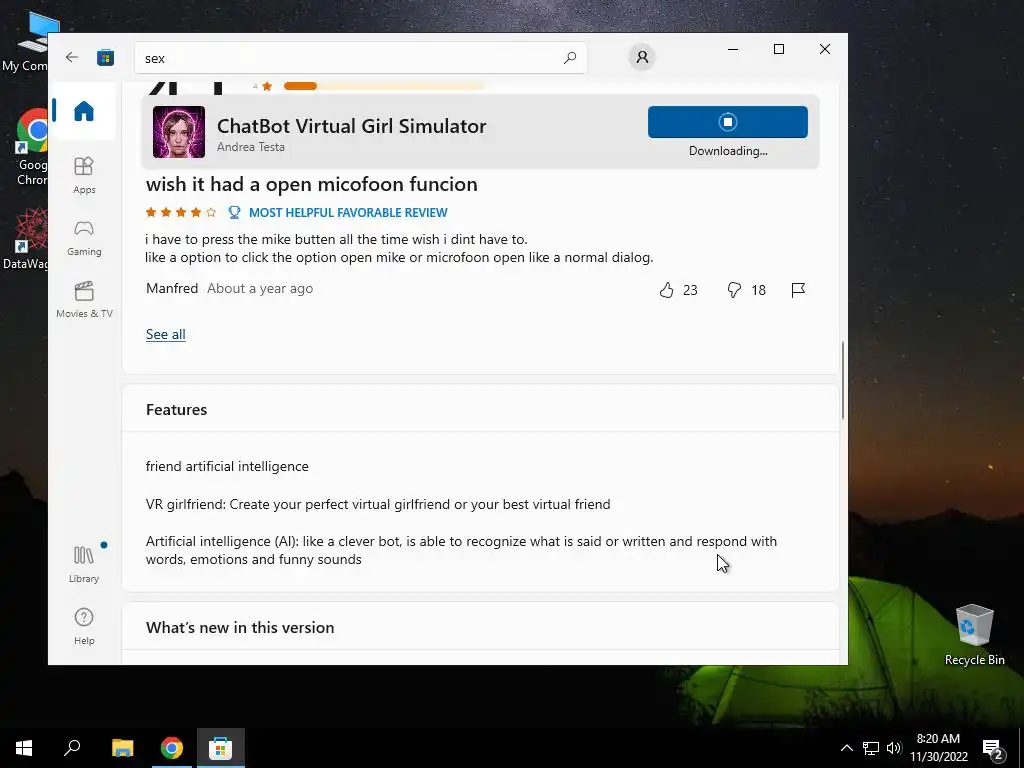The image size is (1024, 768).
Task: Click the VR girlfriend feature line
Action: tap(378, 504)
